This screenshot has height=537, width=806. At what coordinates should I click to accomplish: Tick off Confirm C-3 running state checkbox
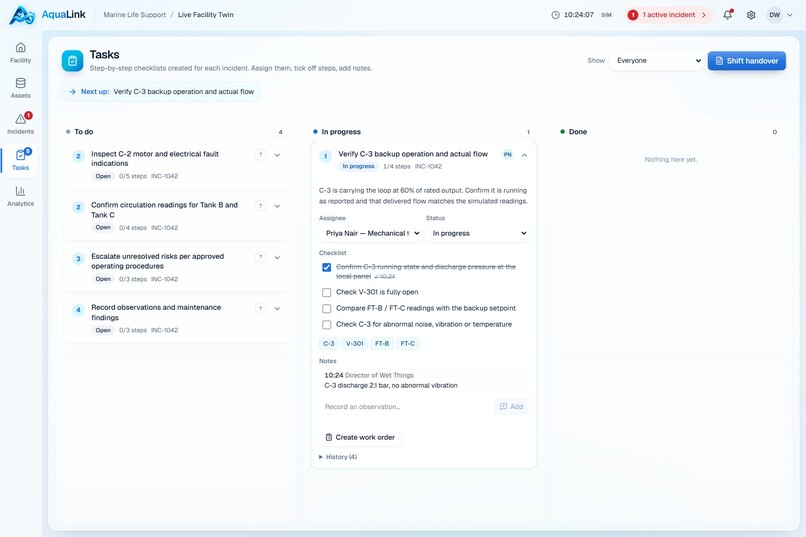[x=326, y=267]
